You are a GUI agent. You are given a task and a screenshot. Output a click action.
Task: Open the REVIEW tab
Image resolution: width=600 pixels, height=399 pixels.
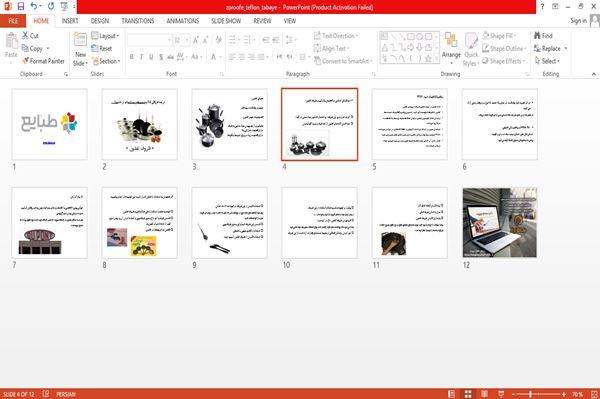[x=262, y=21]
